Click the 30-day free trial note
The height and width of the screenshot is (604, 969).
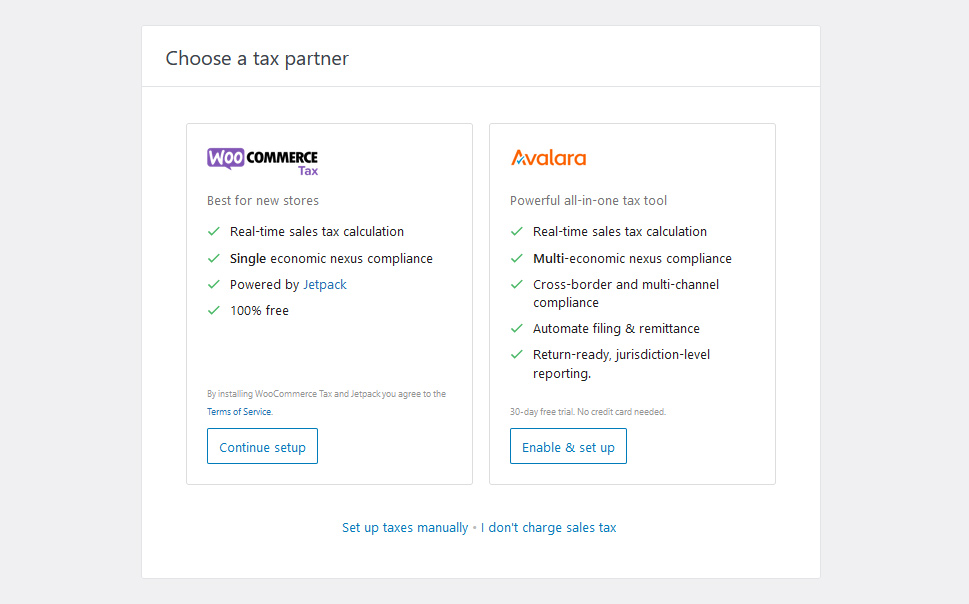[587, 412]
